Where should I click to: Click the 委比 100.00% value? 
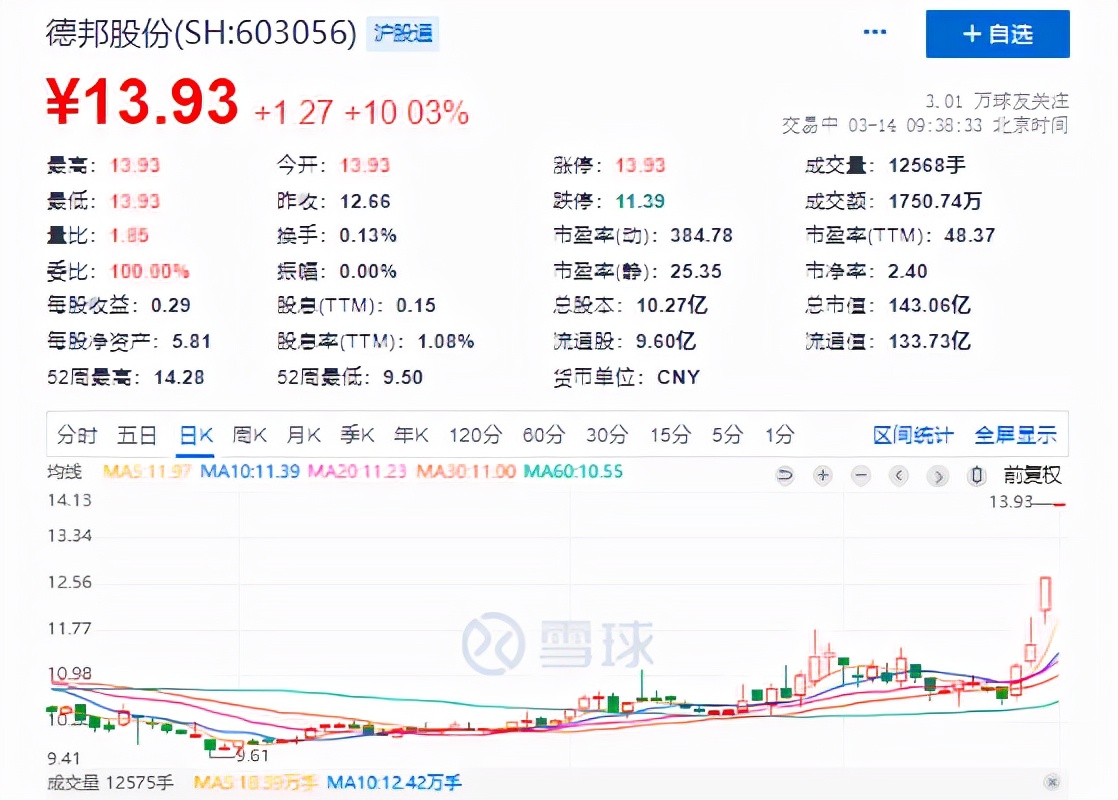(150, 271)
